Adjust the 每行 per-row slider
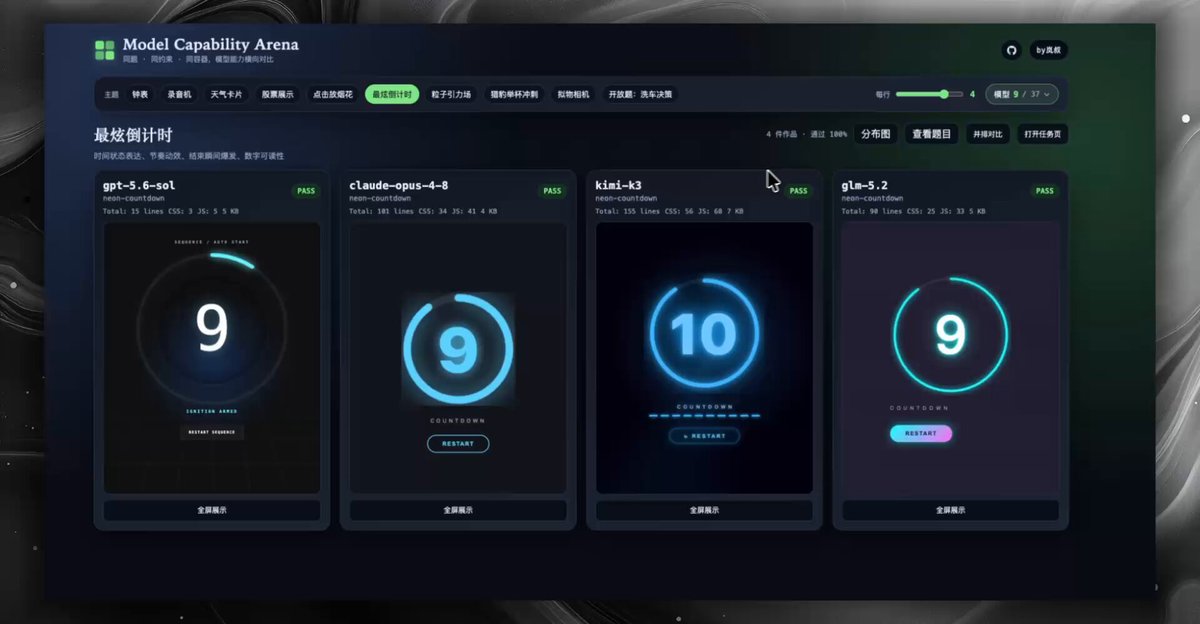 tap(929, 94)
